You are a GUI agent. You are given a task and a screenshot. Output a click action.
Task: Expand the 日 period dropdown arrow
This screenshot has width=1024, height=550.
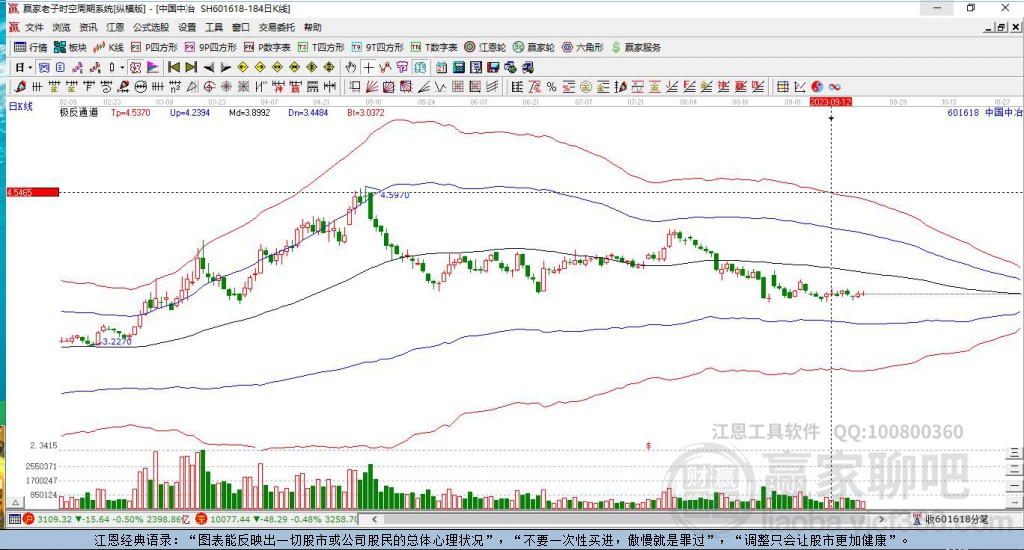(30, 67)
